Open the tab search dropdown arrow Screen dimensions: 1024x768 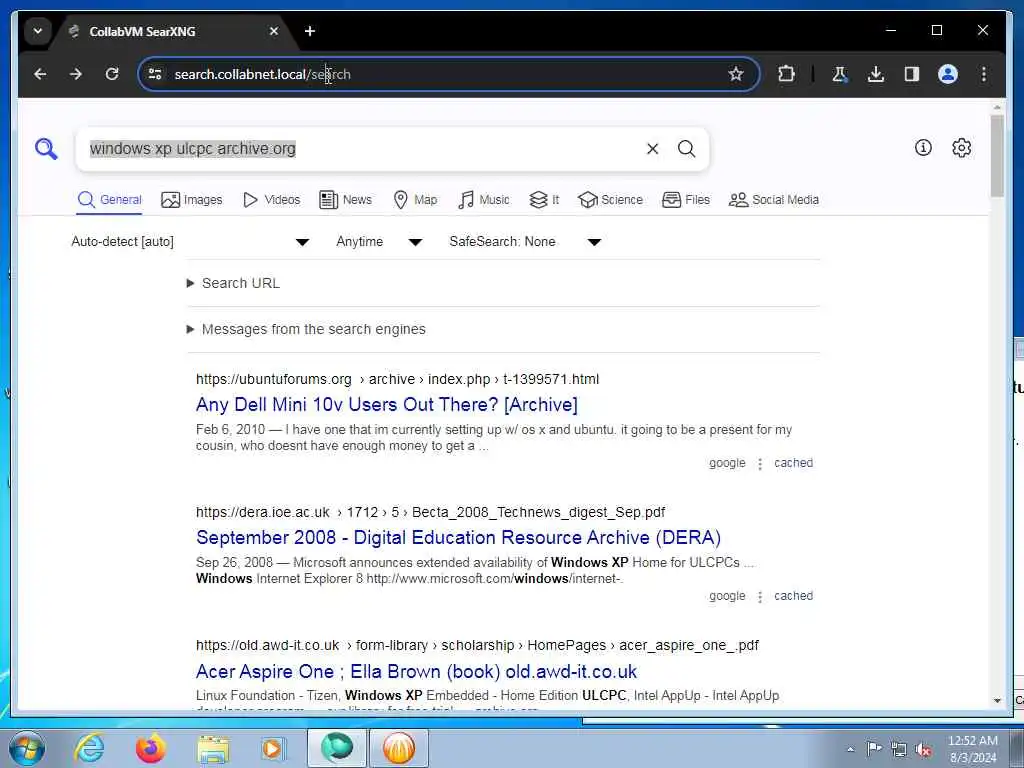(38, 31)
